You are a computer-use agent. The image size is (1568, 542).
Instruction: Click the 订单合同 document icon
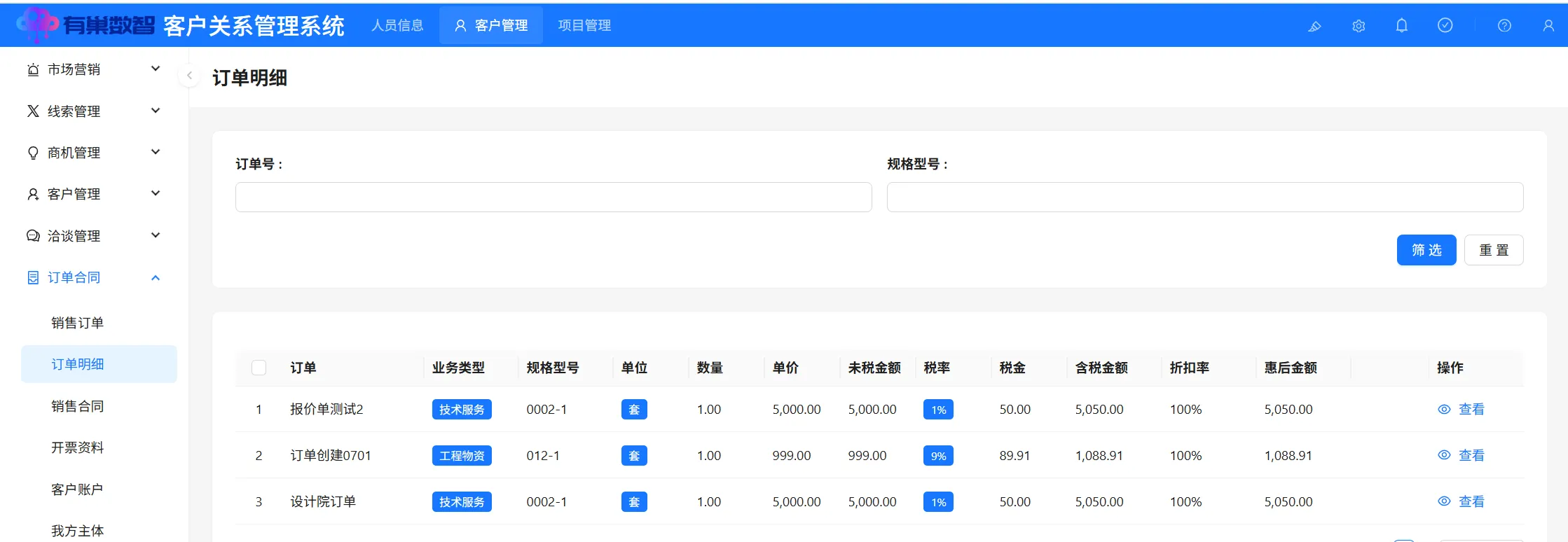coord(33,277)
